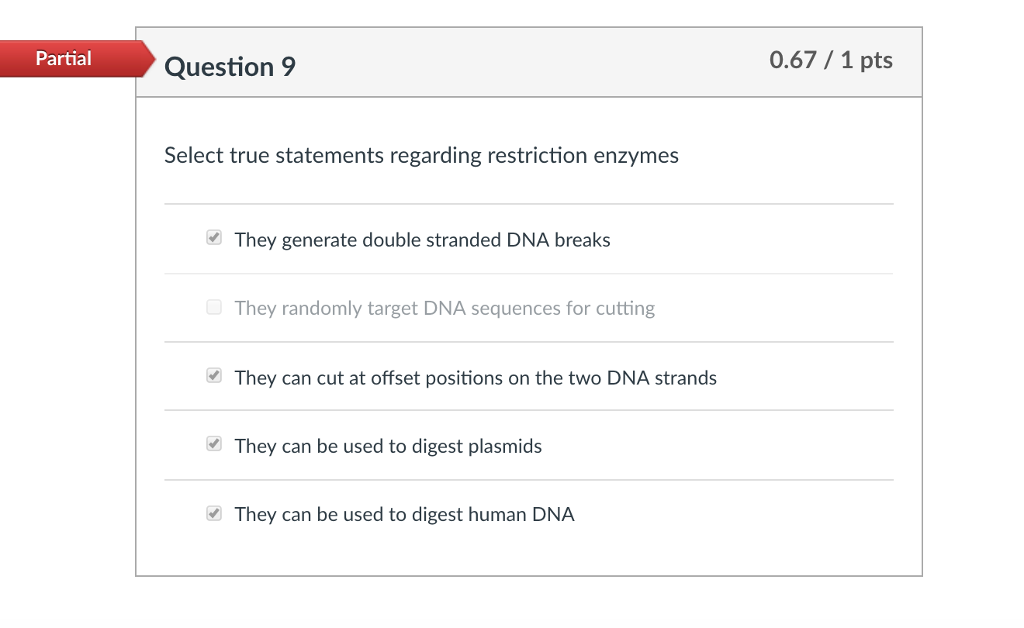Click the question prompt about restriction enzymes

(x=421, y=156)
